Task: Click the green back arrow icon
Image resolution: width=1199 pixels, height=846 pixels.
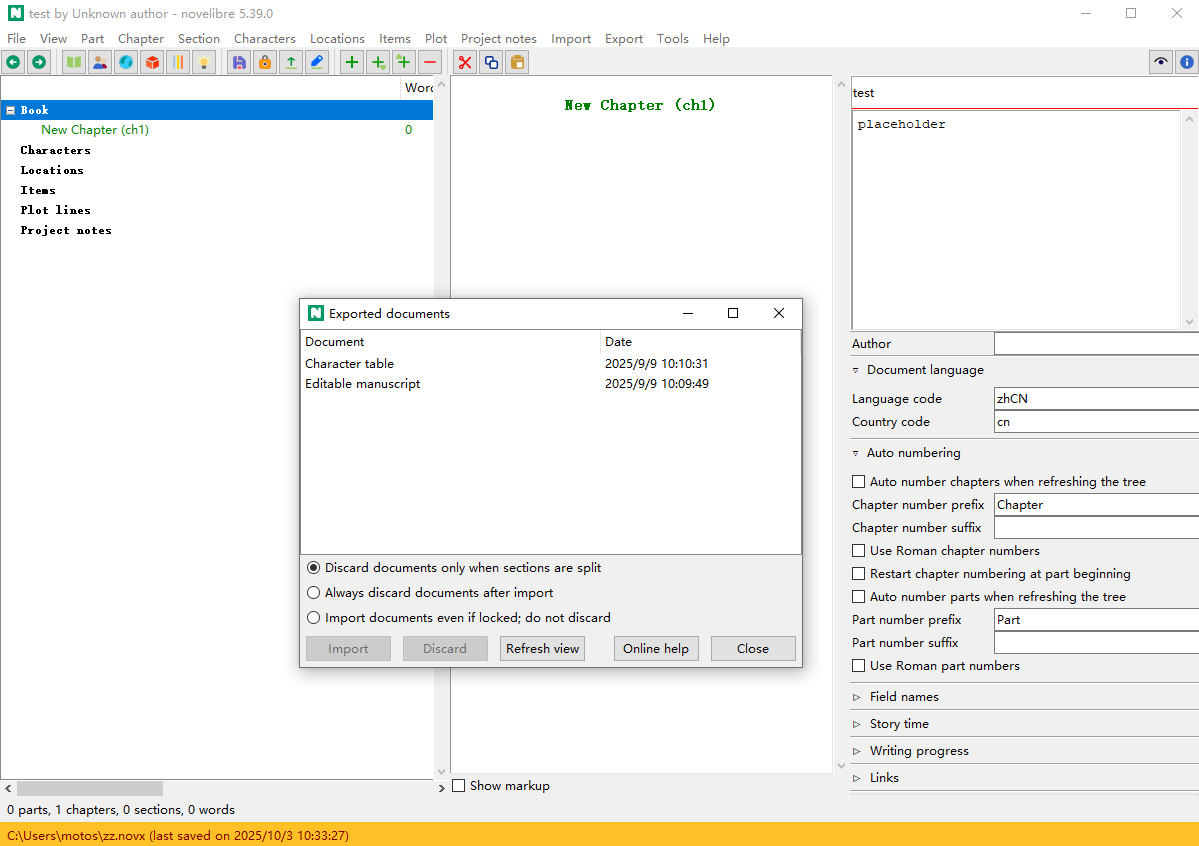Action: [x=14, y=63]
